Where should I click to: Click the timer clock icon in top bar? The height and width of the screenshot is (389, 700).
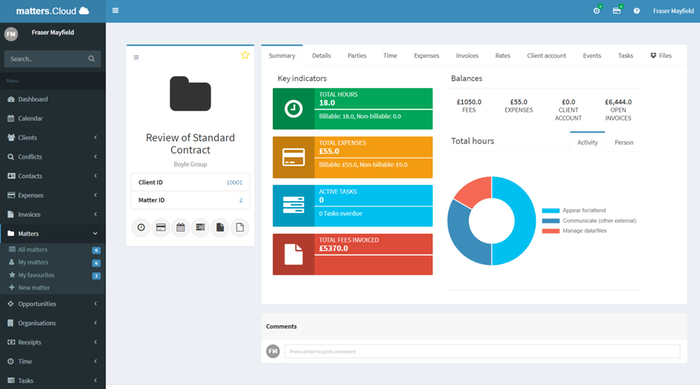click(596, 11)
